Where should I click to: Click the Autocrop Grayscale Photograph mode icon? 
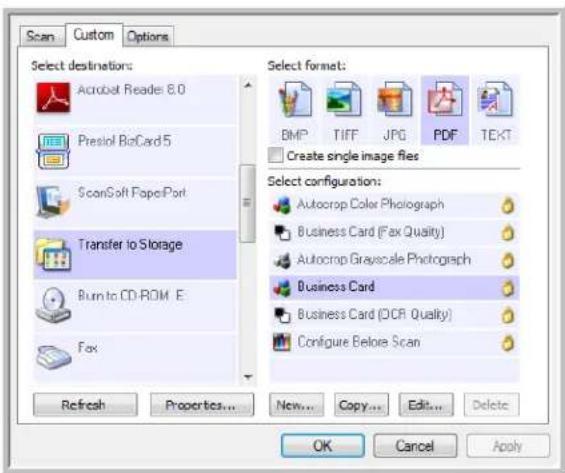coord(282,260)
